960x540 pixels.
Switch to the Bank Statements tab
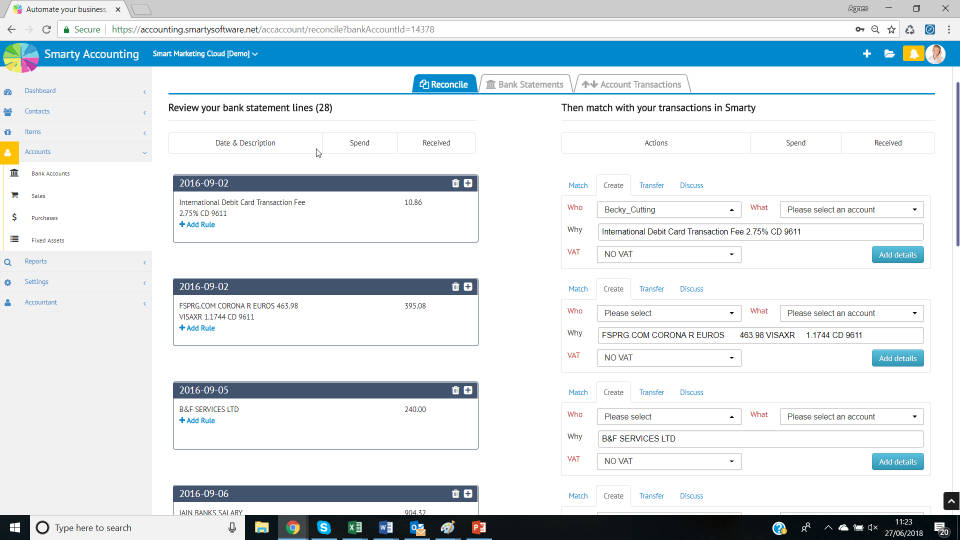pos(526,84)
